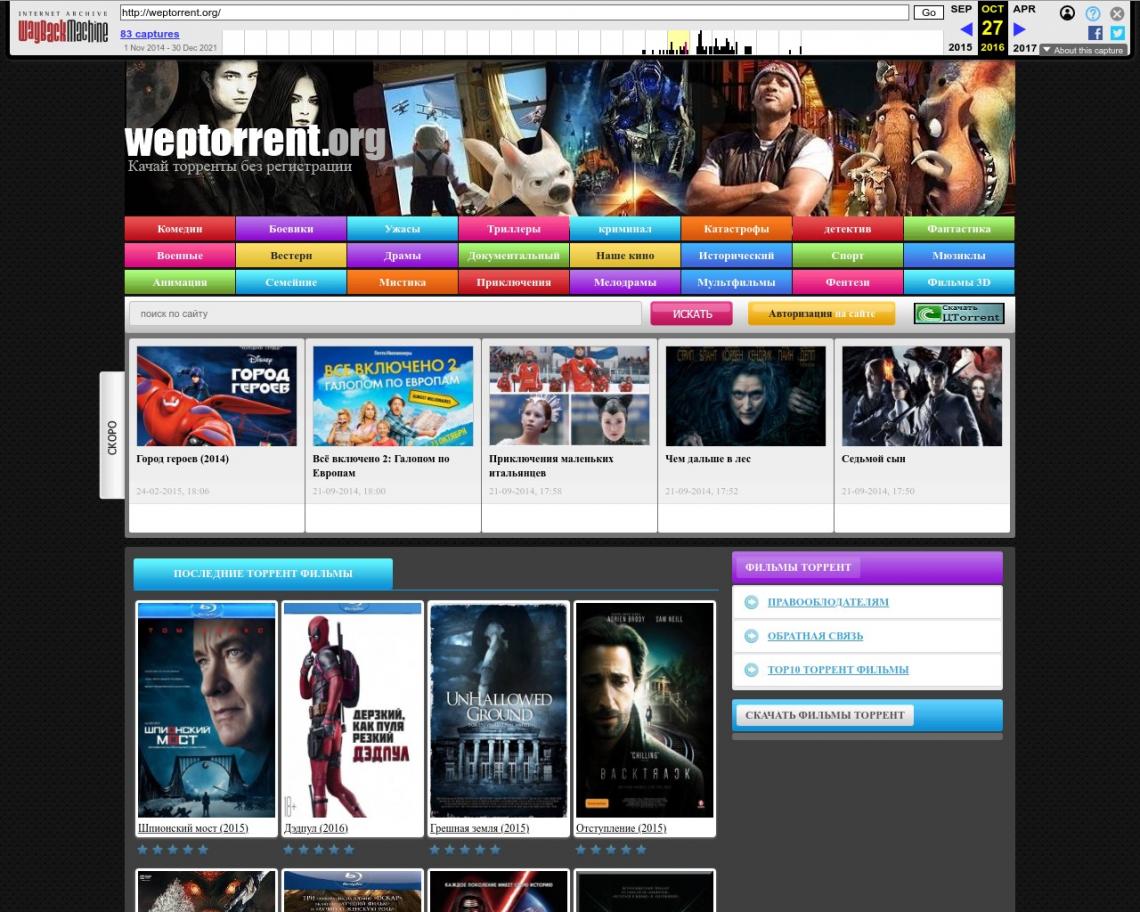Open криминал genre
This screenshot has height=912, width=1140.
point(625,228)
